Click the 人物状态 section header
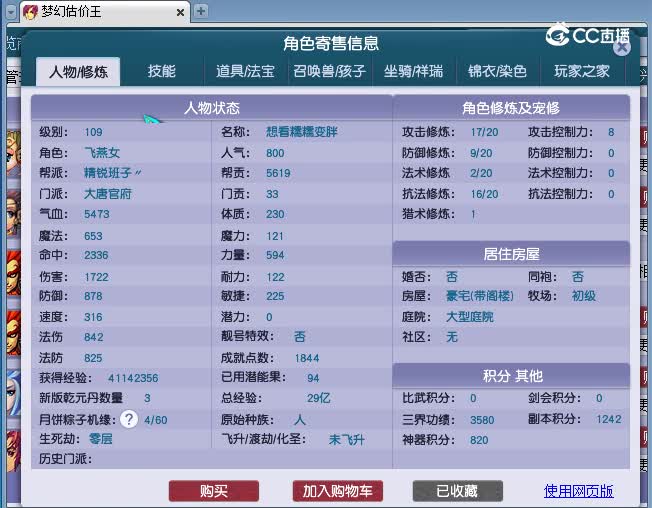 [x=212, y=108]
